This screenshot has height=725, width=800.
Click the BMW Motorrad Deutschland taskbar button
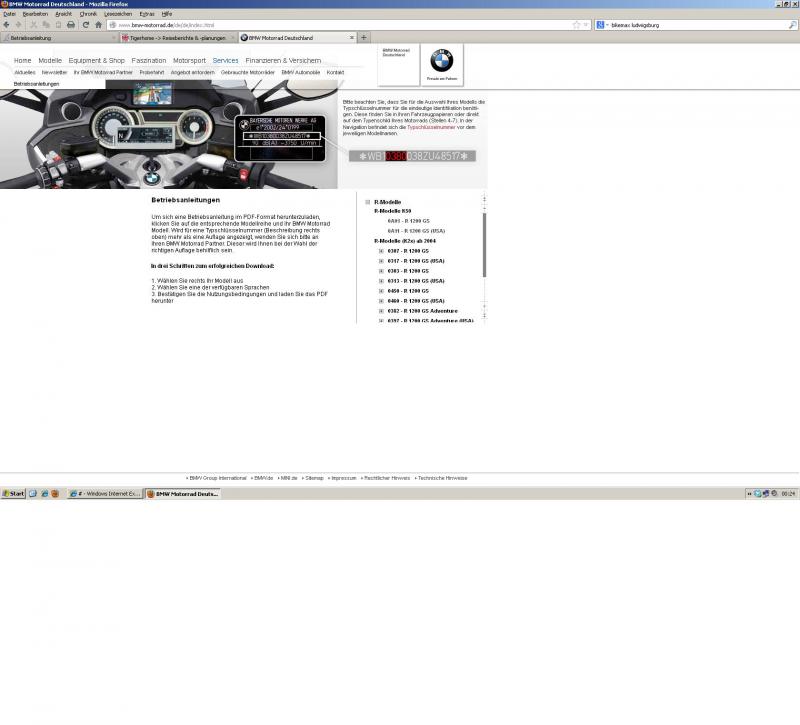tap(183, 493)
